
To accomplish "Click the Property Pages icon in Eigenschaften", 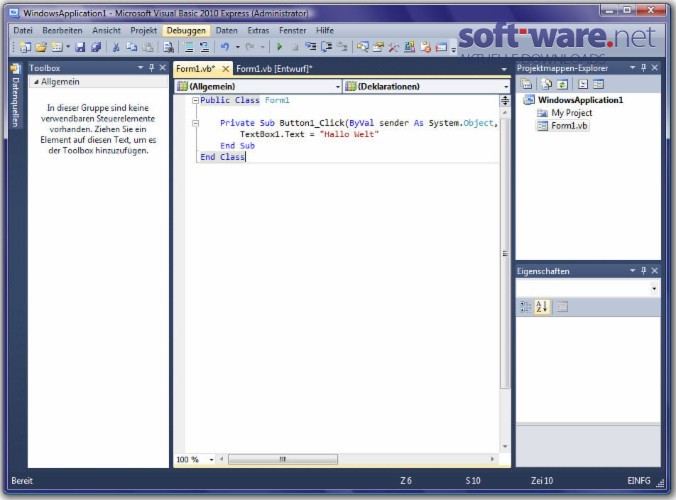I will (x=562, y=307).
